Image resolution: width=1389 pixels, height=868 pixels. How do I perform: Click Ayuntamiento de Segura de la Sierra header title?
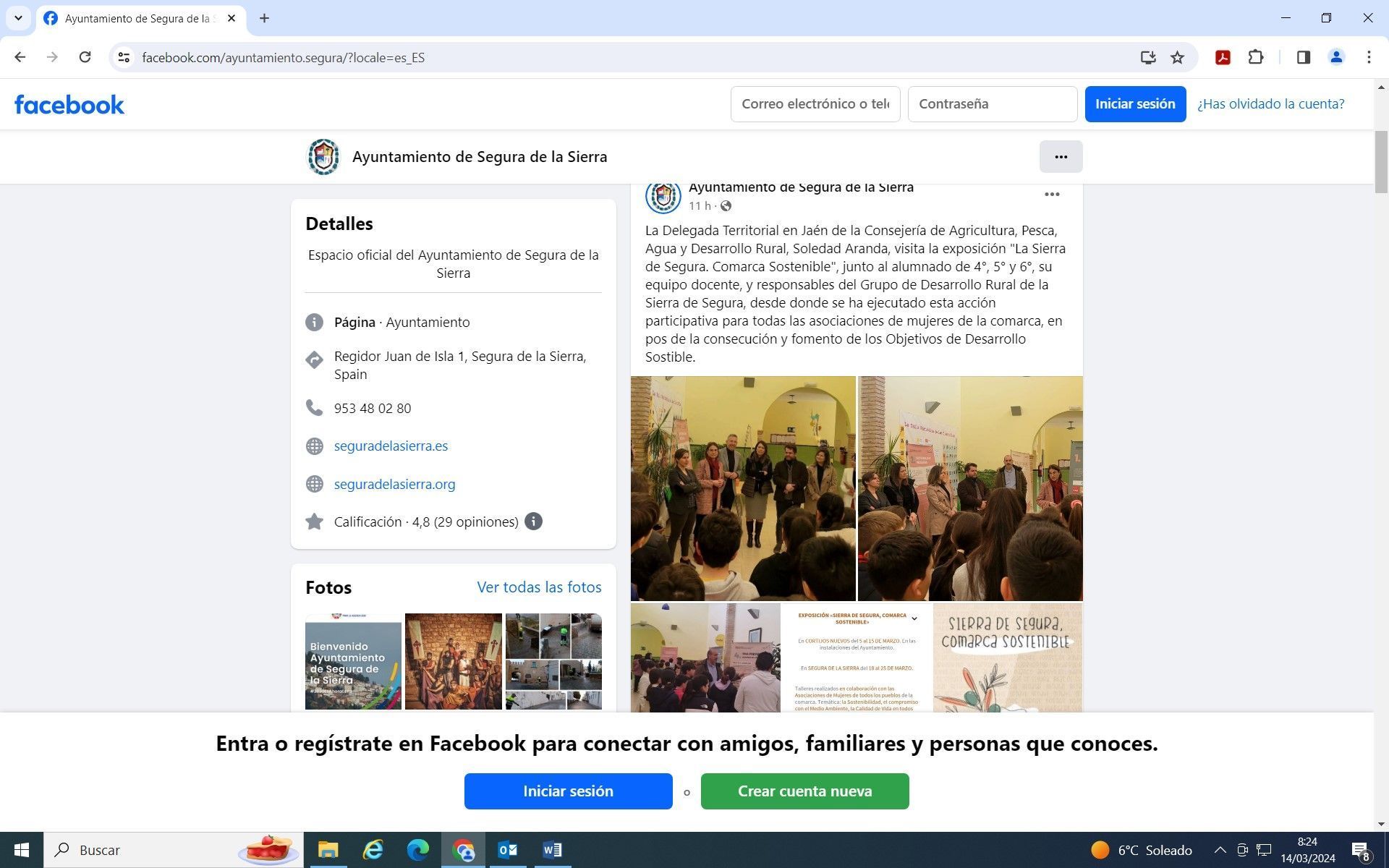480,157
